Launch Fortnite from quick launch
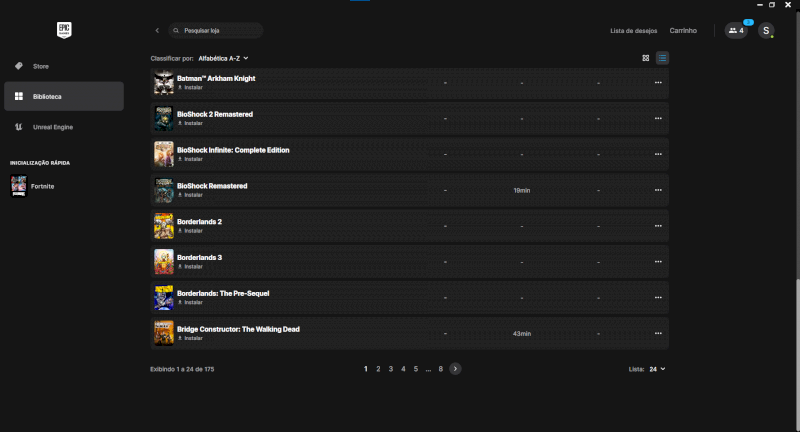 tap(33, 186)
